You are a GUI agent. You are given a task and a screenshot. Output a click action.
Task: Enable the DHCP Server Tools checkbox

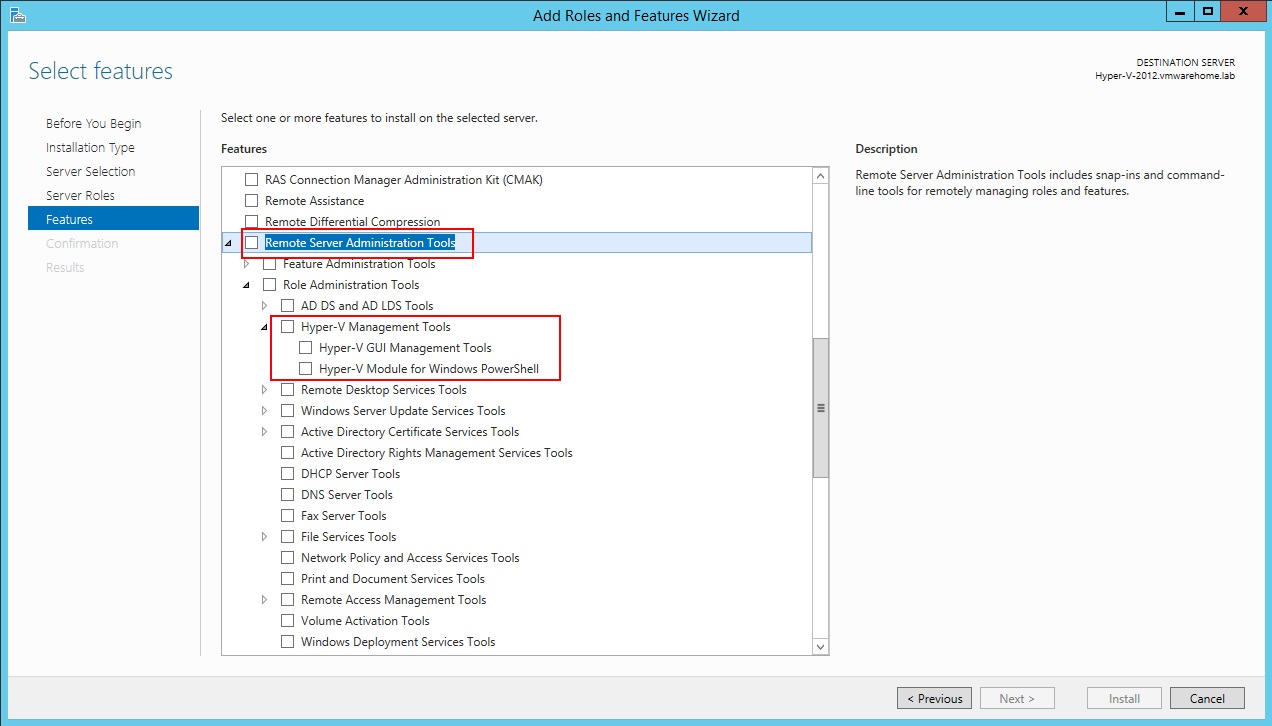coord(288,474)
